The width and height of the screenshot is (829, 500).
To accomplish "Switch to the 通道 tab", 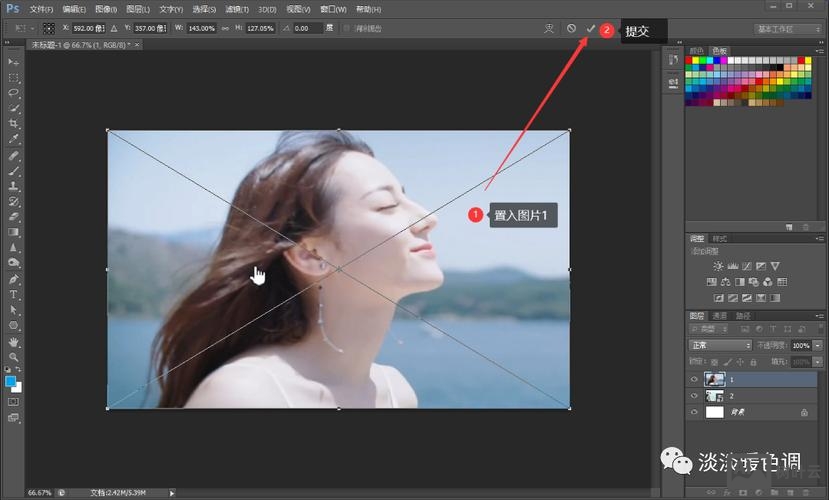I will pos(721,316).
